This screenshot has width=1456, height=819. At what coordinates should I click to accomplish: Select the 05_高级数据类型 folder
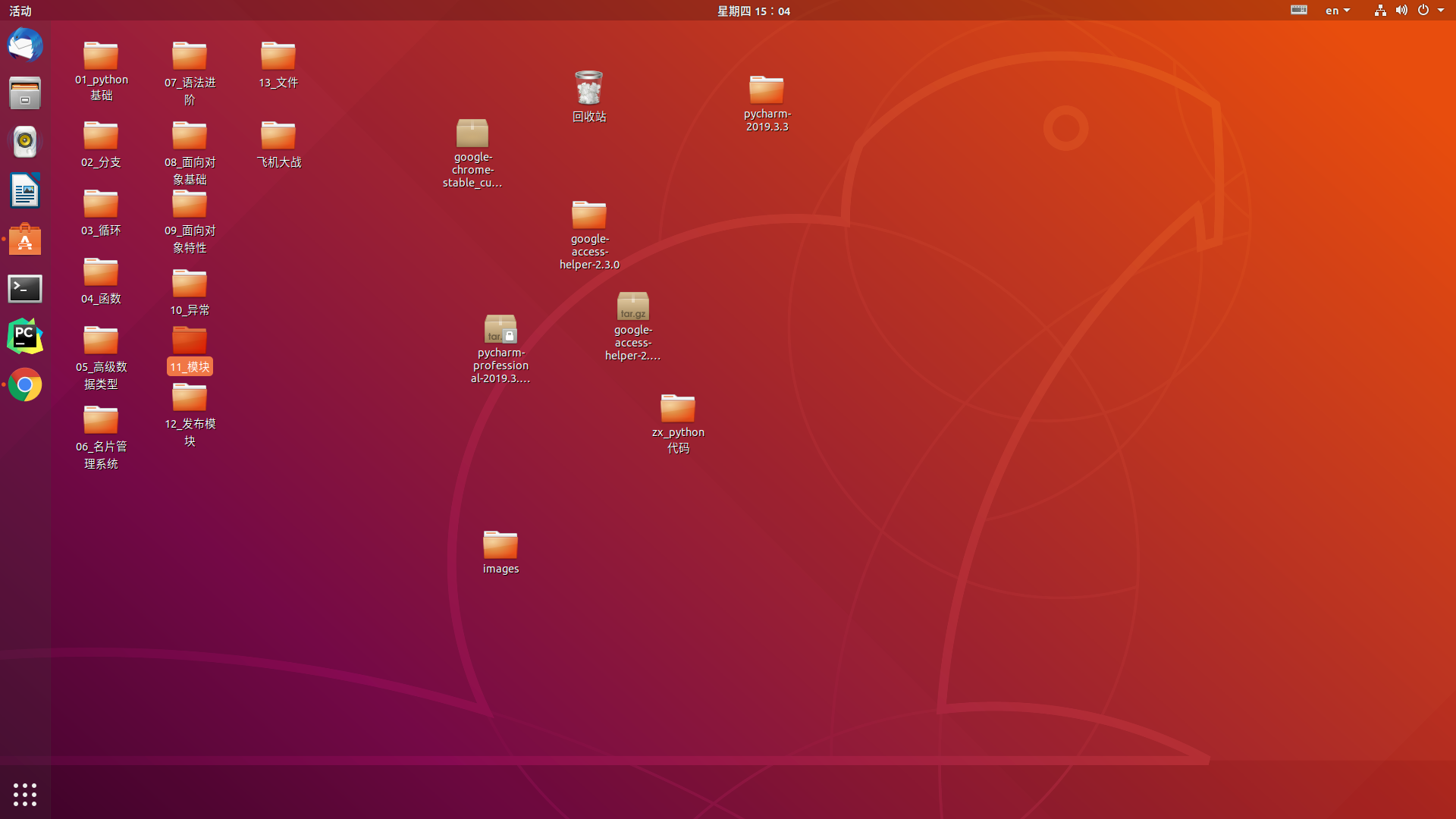[x=101, y=358]
